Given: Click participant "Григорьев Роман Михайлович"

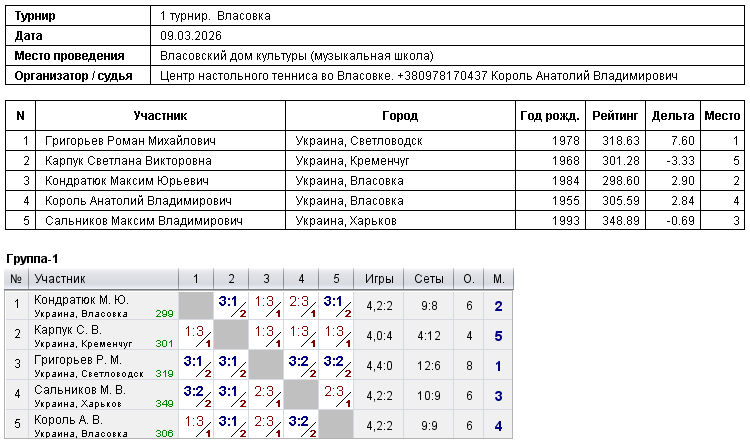Looking at the screenshot, I should (130, 141).
